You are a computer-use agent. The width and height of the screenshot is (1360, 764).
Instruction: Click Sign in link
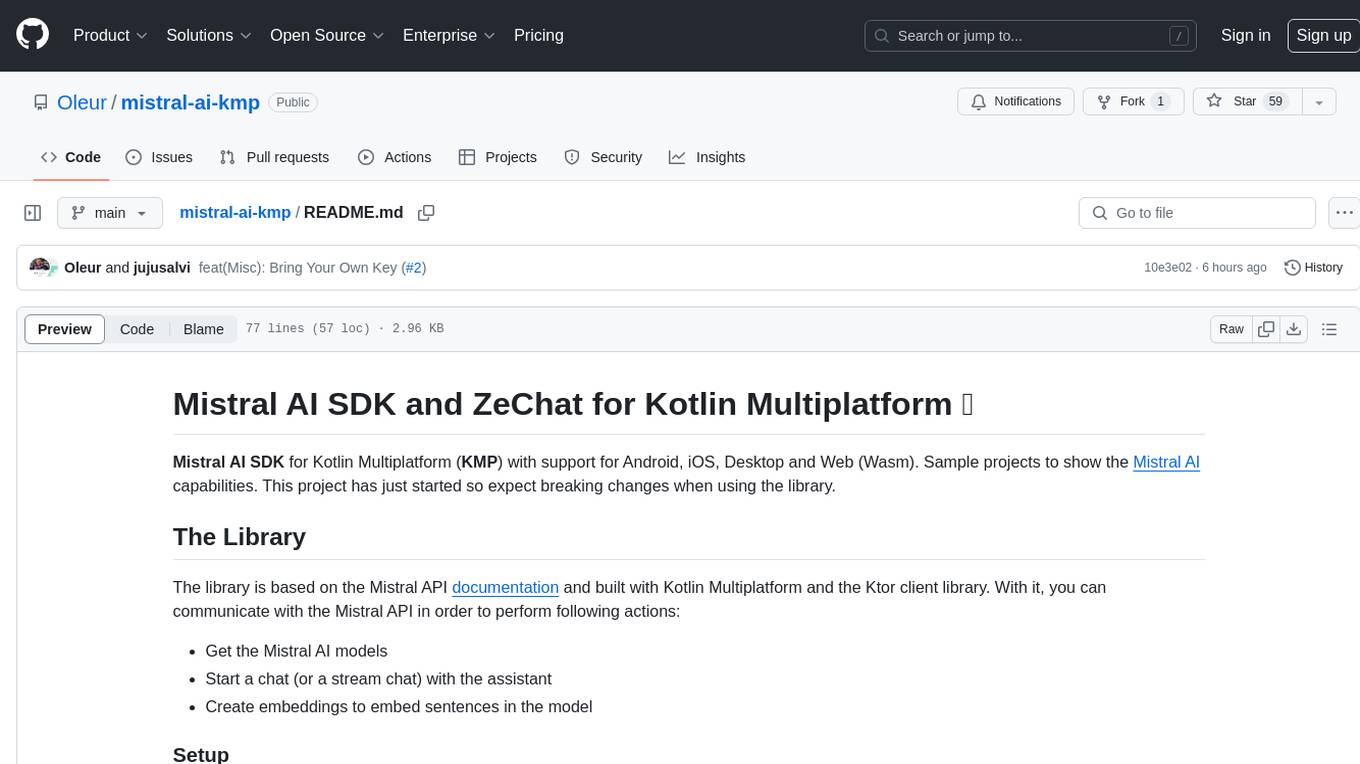click(1245, 35)
